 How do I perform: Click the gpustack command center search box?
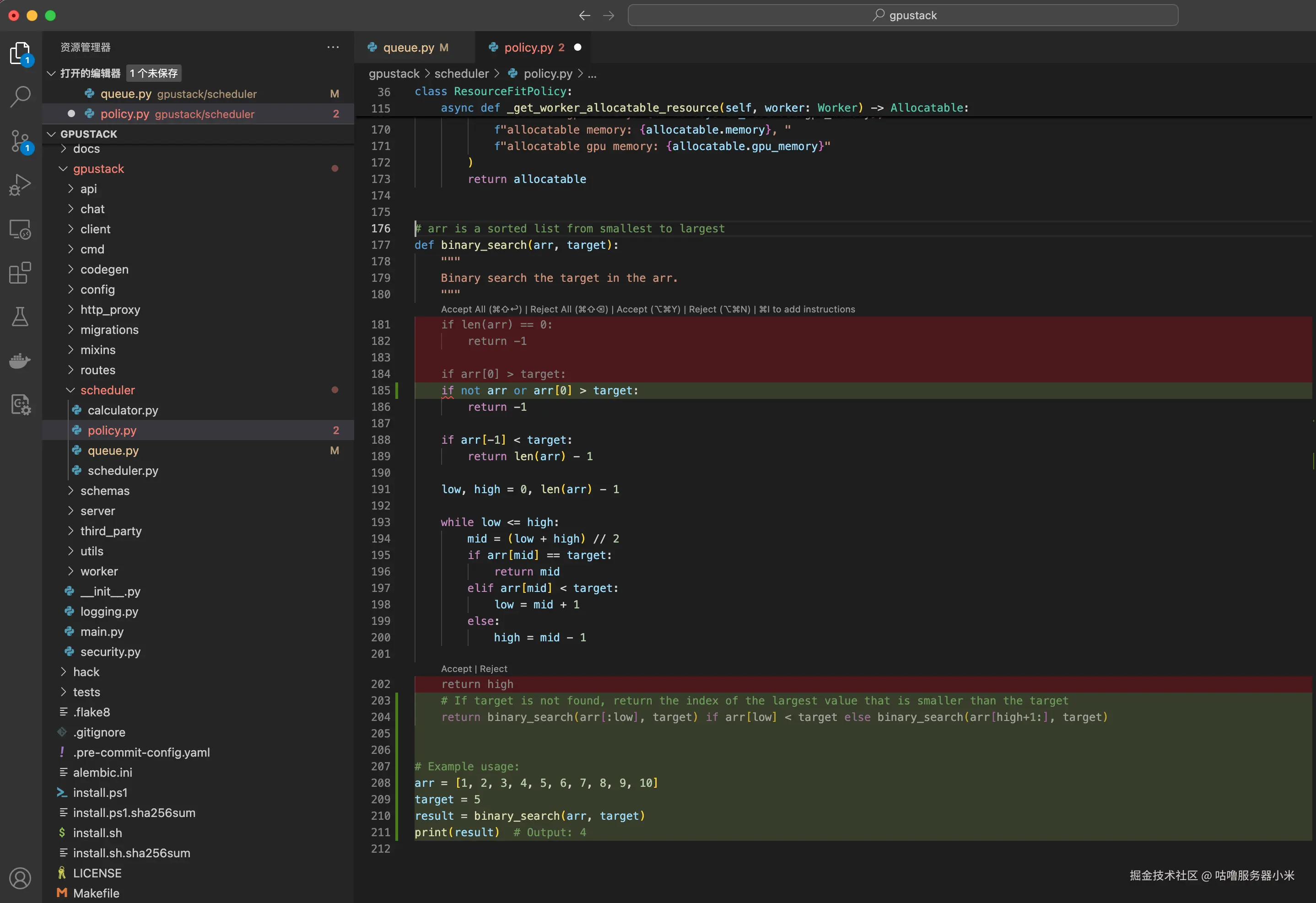coord(903,15)
